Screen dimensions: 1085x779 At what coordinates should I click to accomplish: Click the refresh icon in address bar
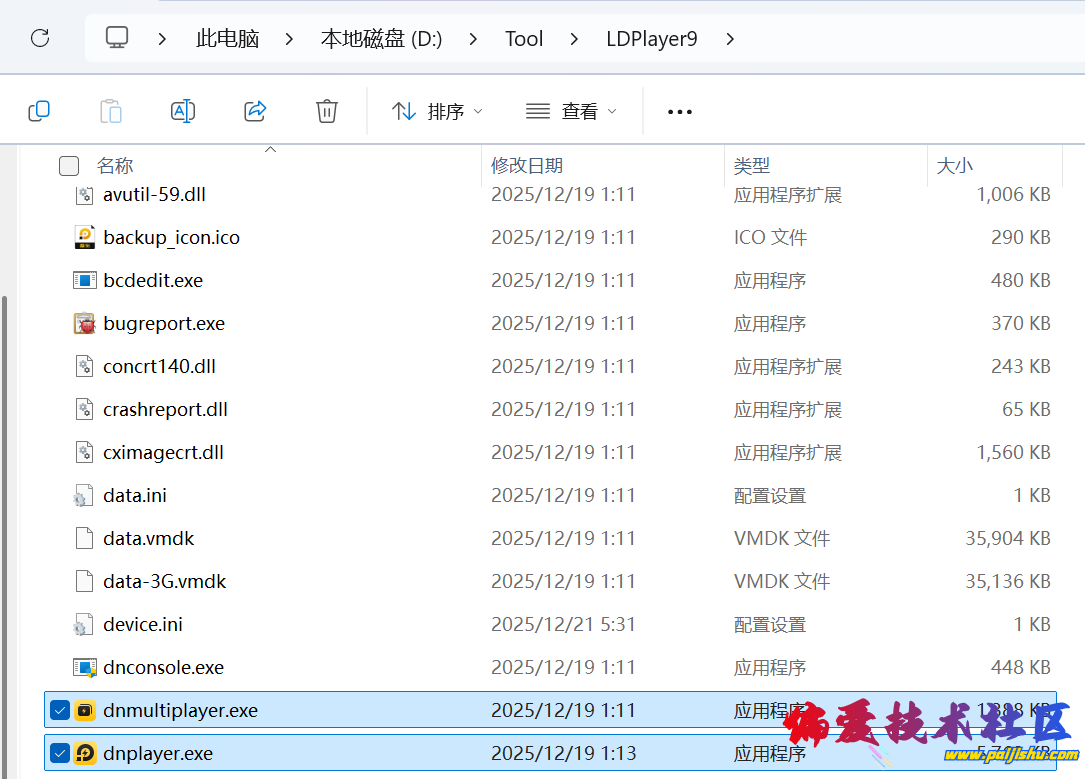click(x=39, y=38)
